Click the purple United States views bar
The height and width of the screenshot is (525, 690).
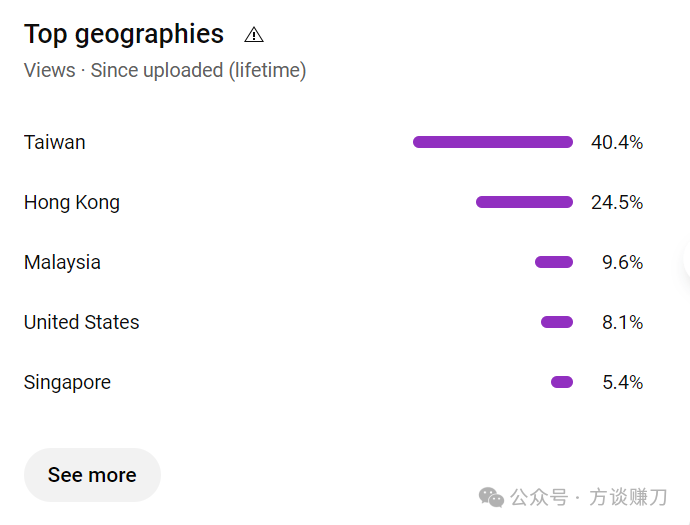[x=557, y=322]
